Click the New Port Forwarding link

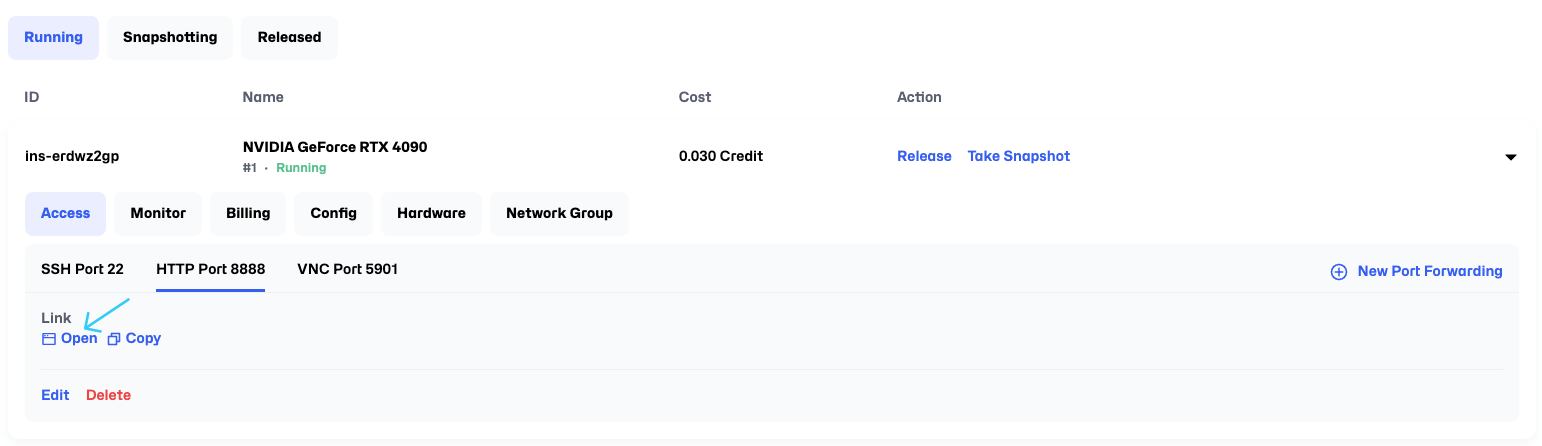coord(1430,271)
